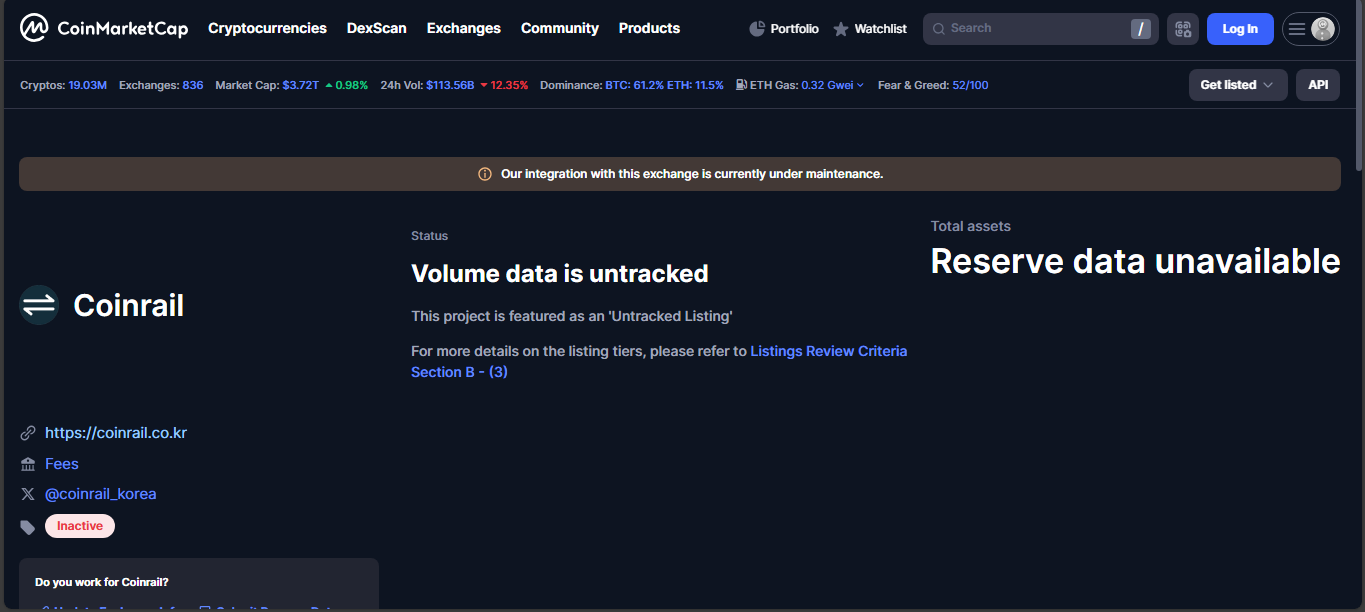Click the search magnifier icon
Image resolution: width=1365 pixels, height=612 pixels.
coord(939,29)
